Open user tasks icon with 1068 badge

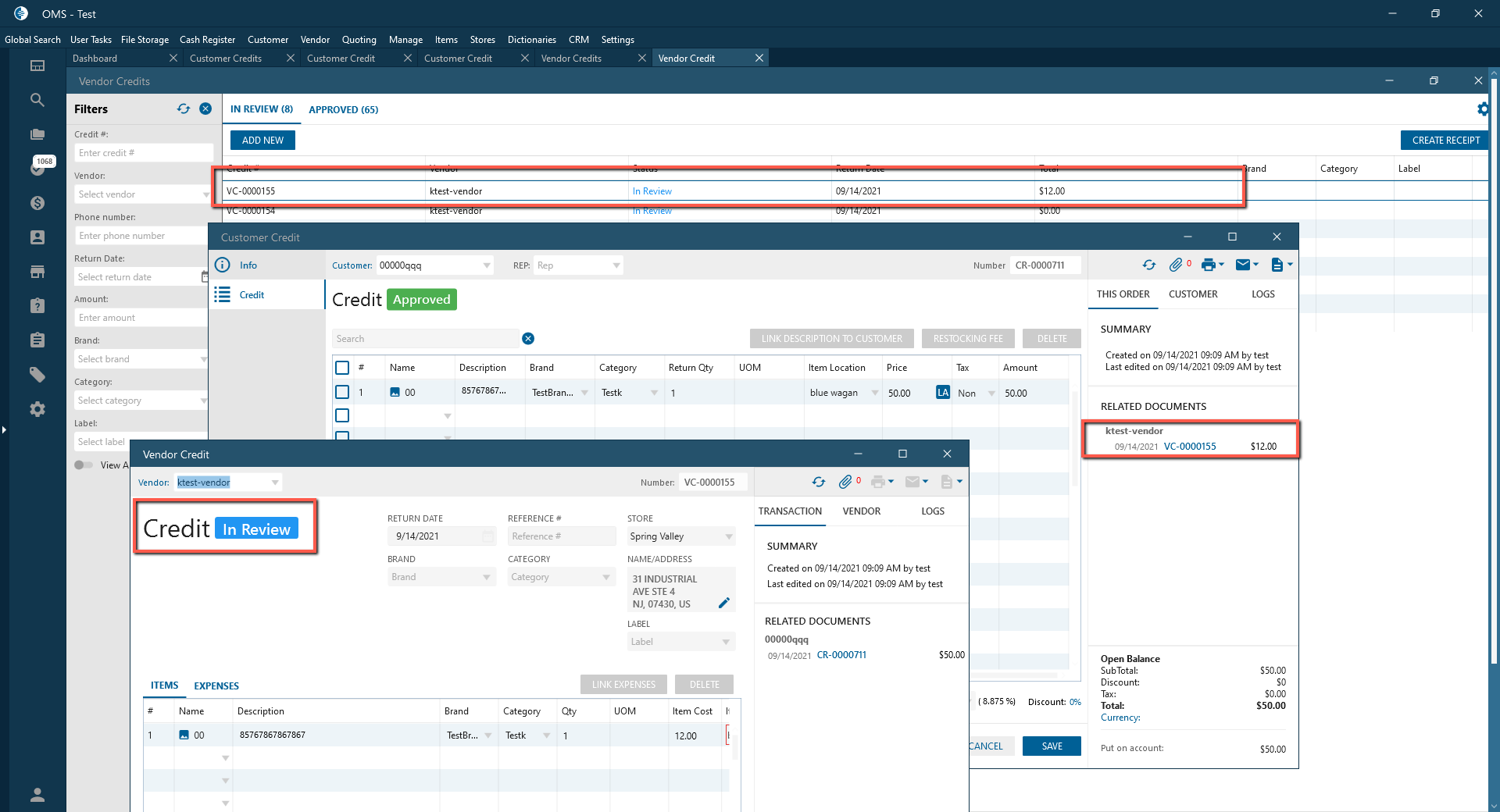coord(37,167)
